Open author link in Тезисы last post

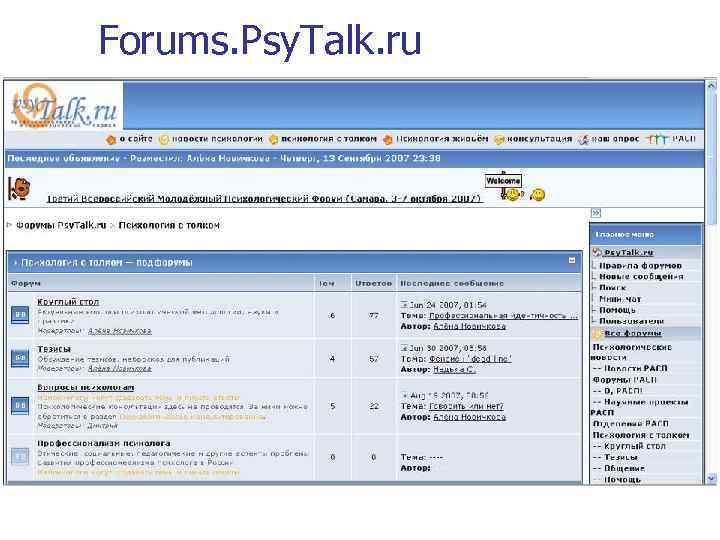click(x=454, y=369)
